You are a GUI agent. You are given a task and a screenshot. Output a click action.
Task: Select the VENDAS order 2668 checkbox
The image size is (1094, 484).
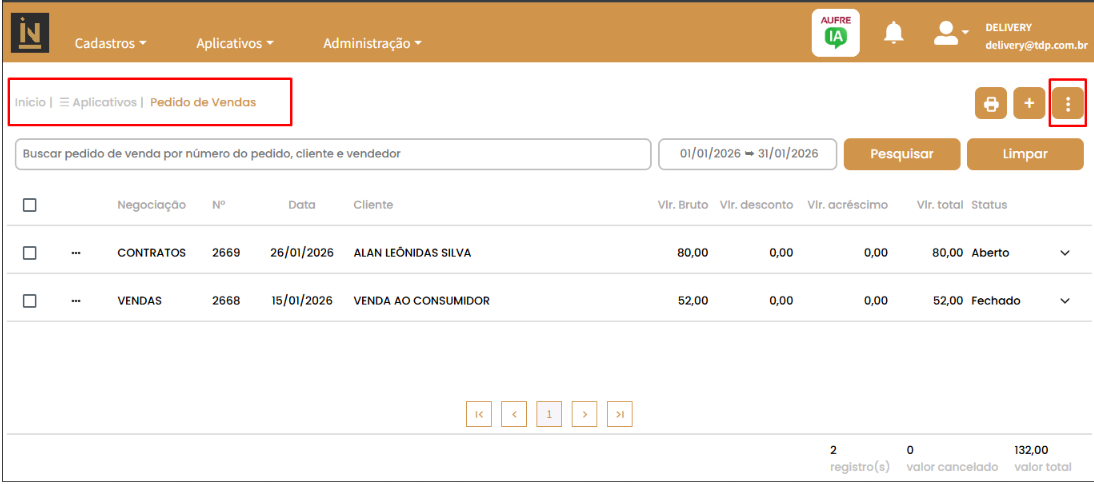[30, 301]
